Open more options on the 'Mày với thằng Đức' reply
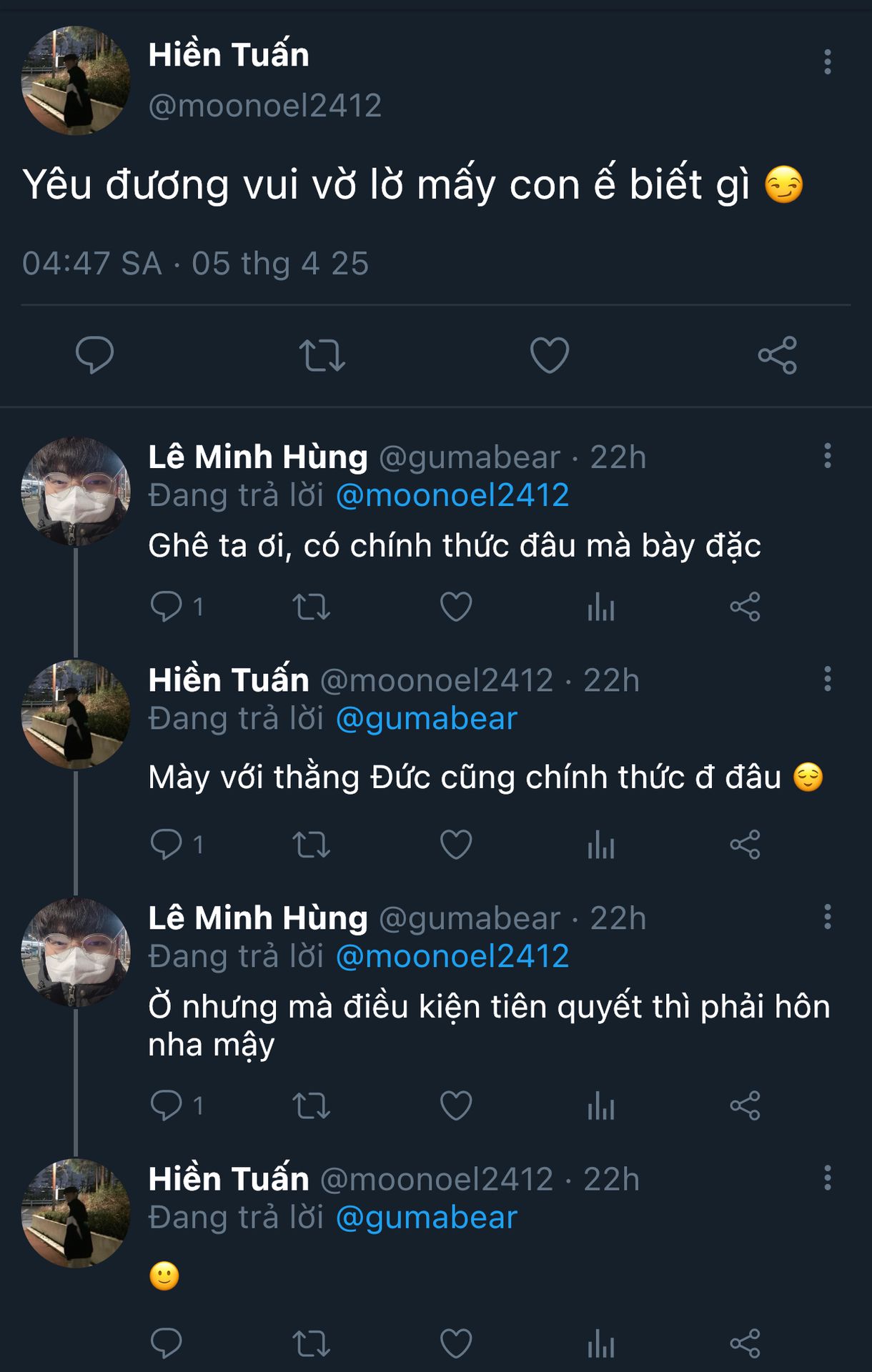 point(828,679)
